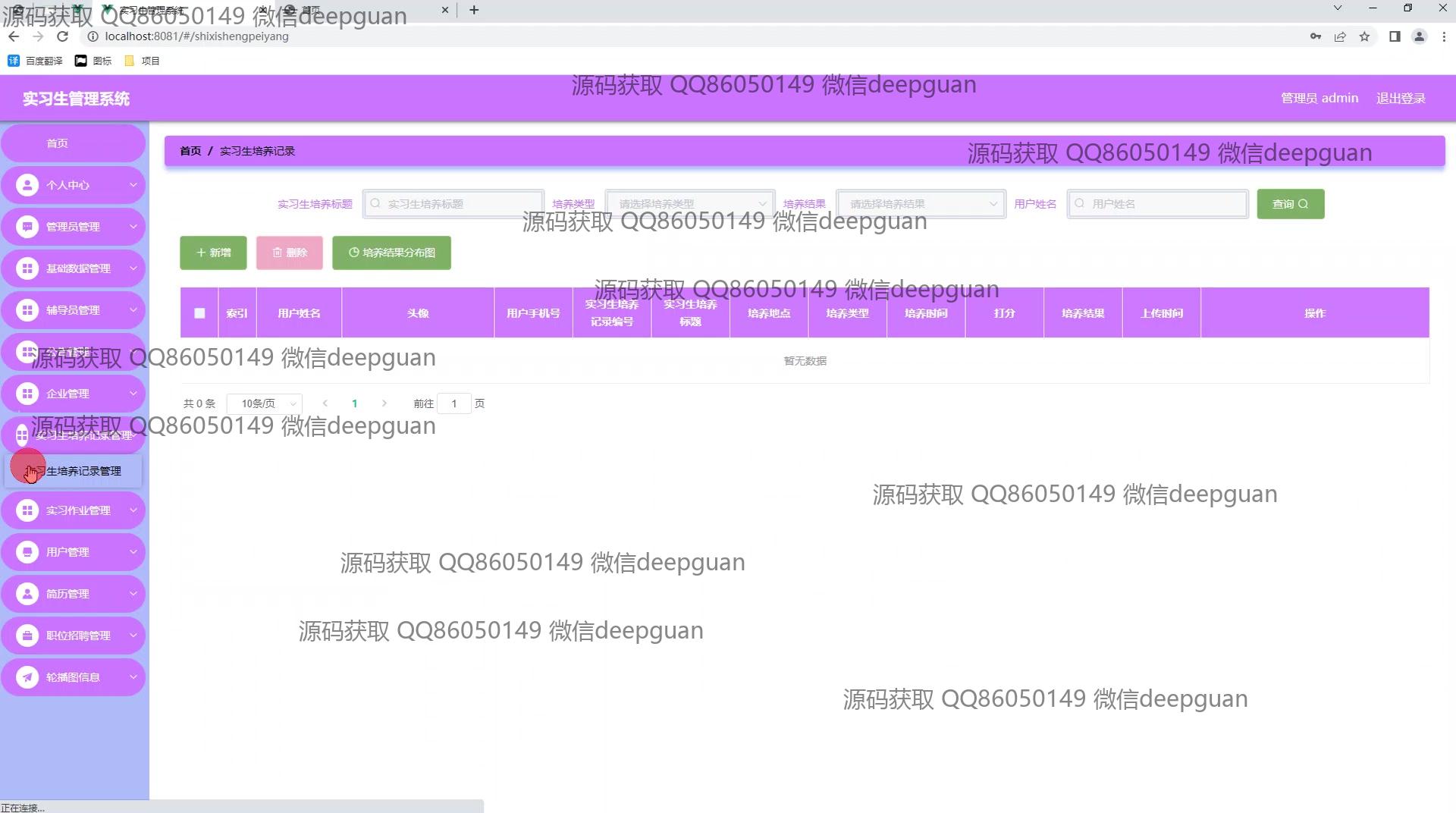Image resolution: width=1456 pixels, height=813 pixels.
Task: Click 实习生培养记录 in the breadcrumb
Action: 257,151
